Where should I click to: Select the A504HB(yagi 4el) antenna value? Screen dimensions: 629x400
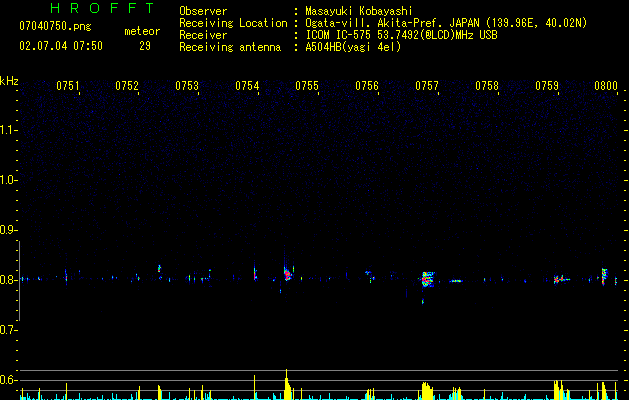pos(353,47)
